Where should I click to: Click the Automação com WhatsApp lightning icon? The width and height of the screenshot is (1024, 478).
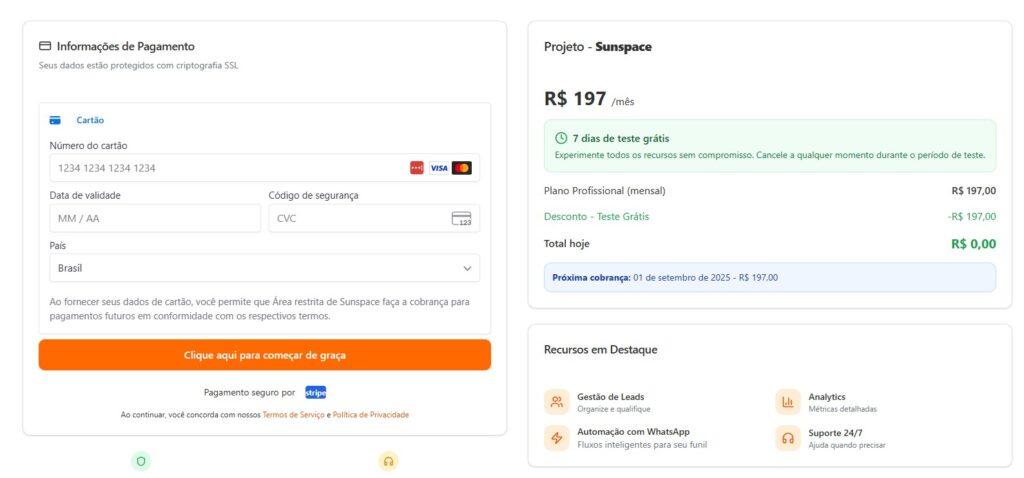point(557,438)
